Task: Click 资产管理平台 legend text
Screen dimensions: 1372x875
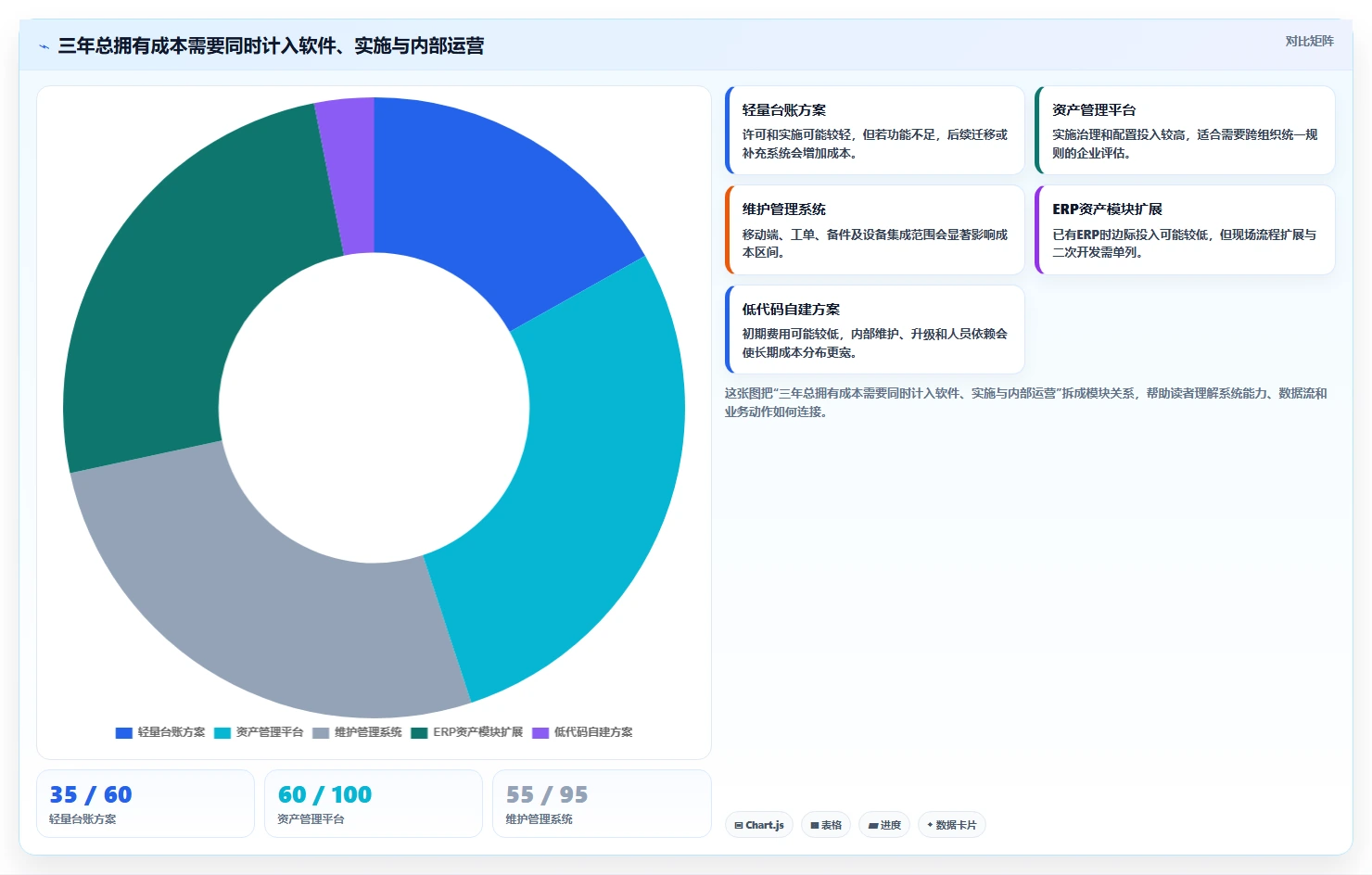Action: tap(270, 732)
